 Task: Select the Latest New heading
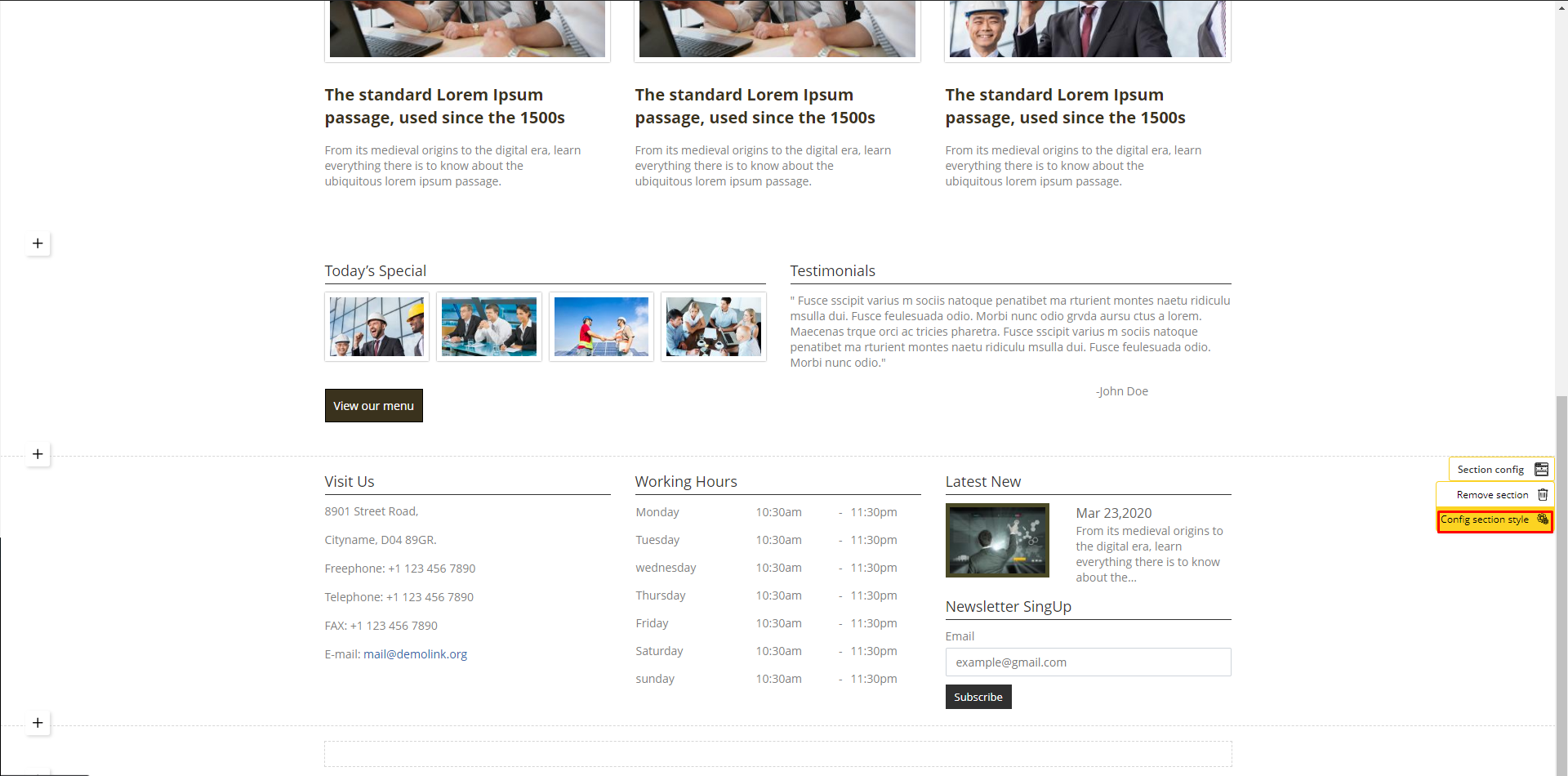[x=982, y=482]
